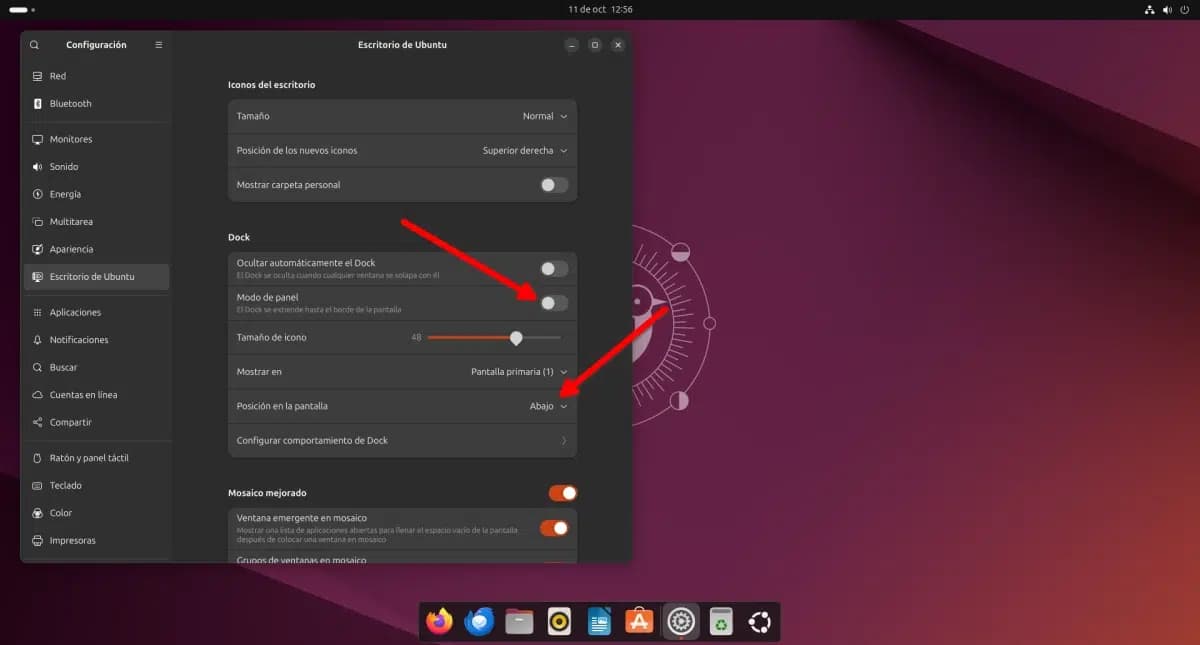Adjust the Tamaño de icono slider
The width and height of the screenshot is (1200, 645).
[516, 338]
